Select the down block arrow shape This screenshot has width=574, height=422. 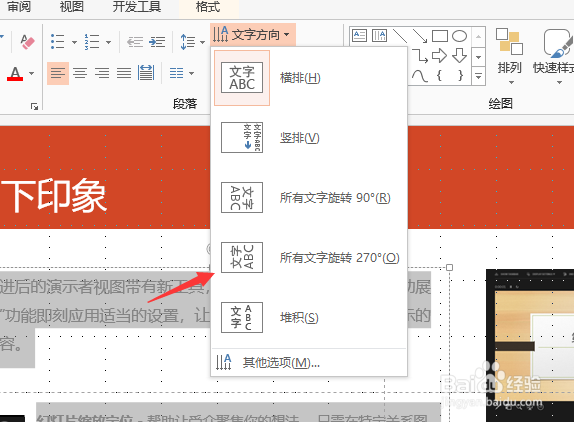pos(459,56)
